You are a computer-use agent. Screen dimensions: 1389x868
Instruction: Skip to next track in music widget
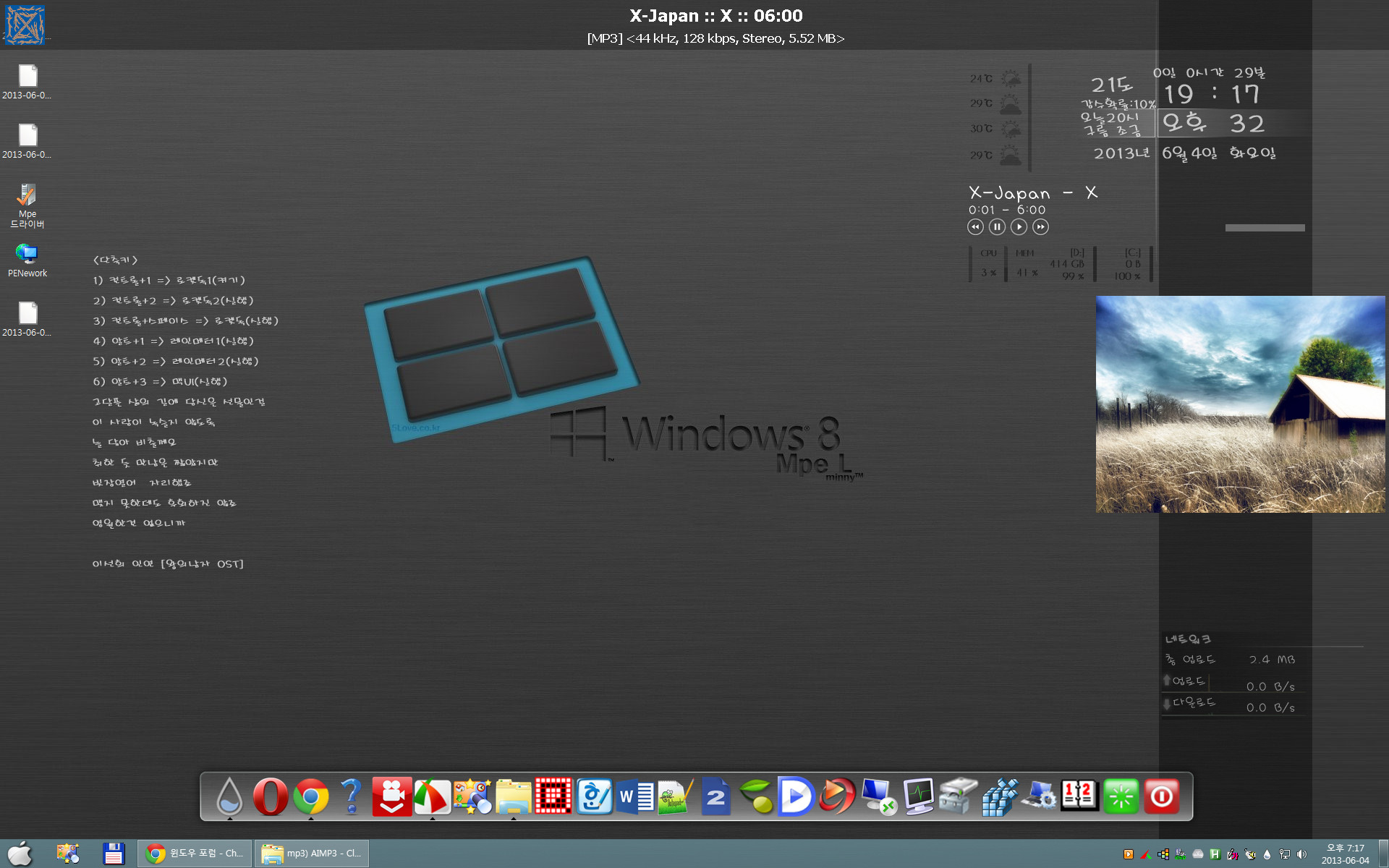[x=1040, y=227]
